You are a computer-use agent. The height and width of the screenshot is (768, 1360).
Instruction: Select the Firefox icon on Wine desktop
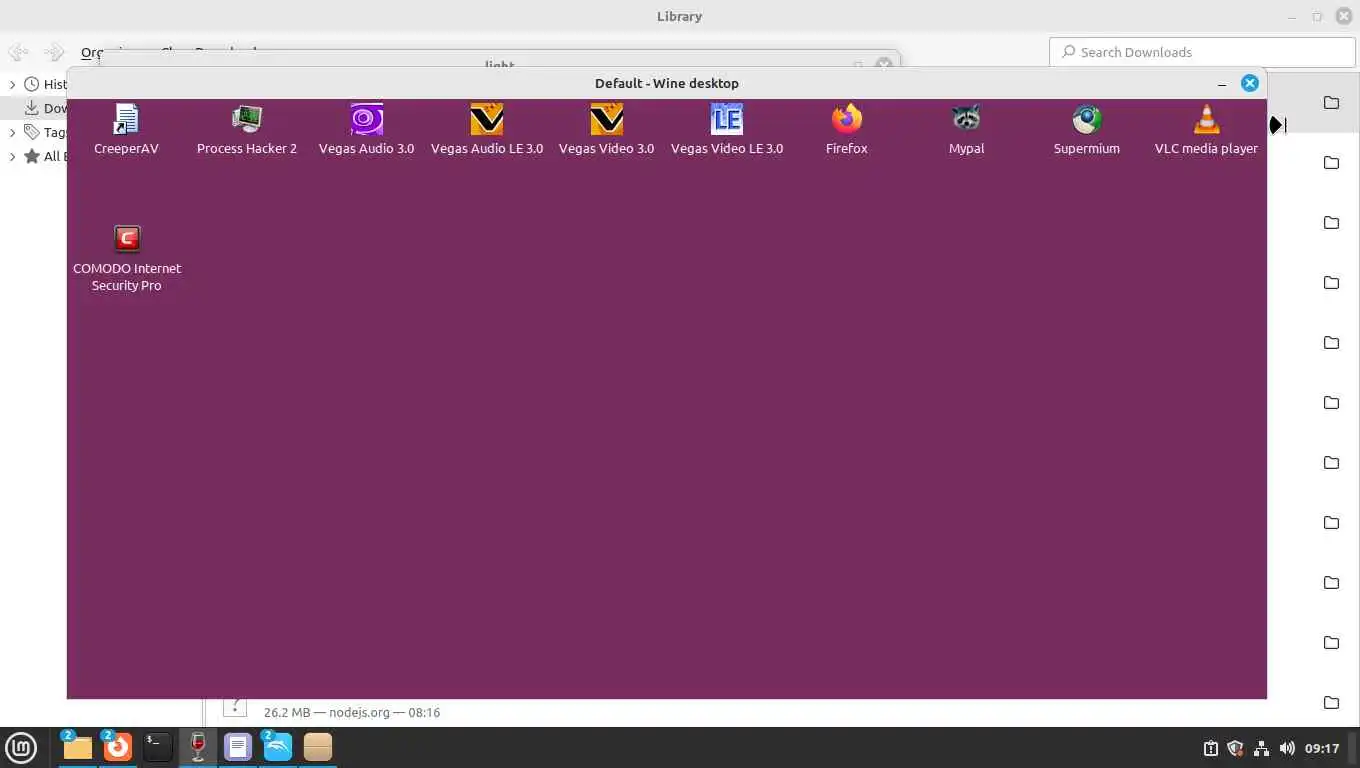[x=847, y=120]
